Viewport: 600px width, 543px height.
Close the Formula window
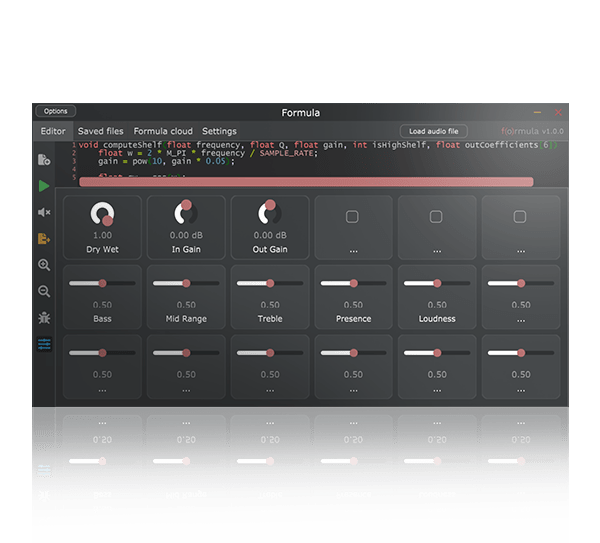pos(558,113)
